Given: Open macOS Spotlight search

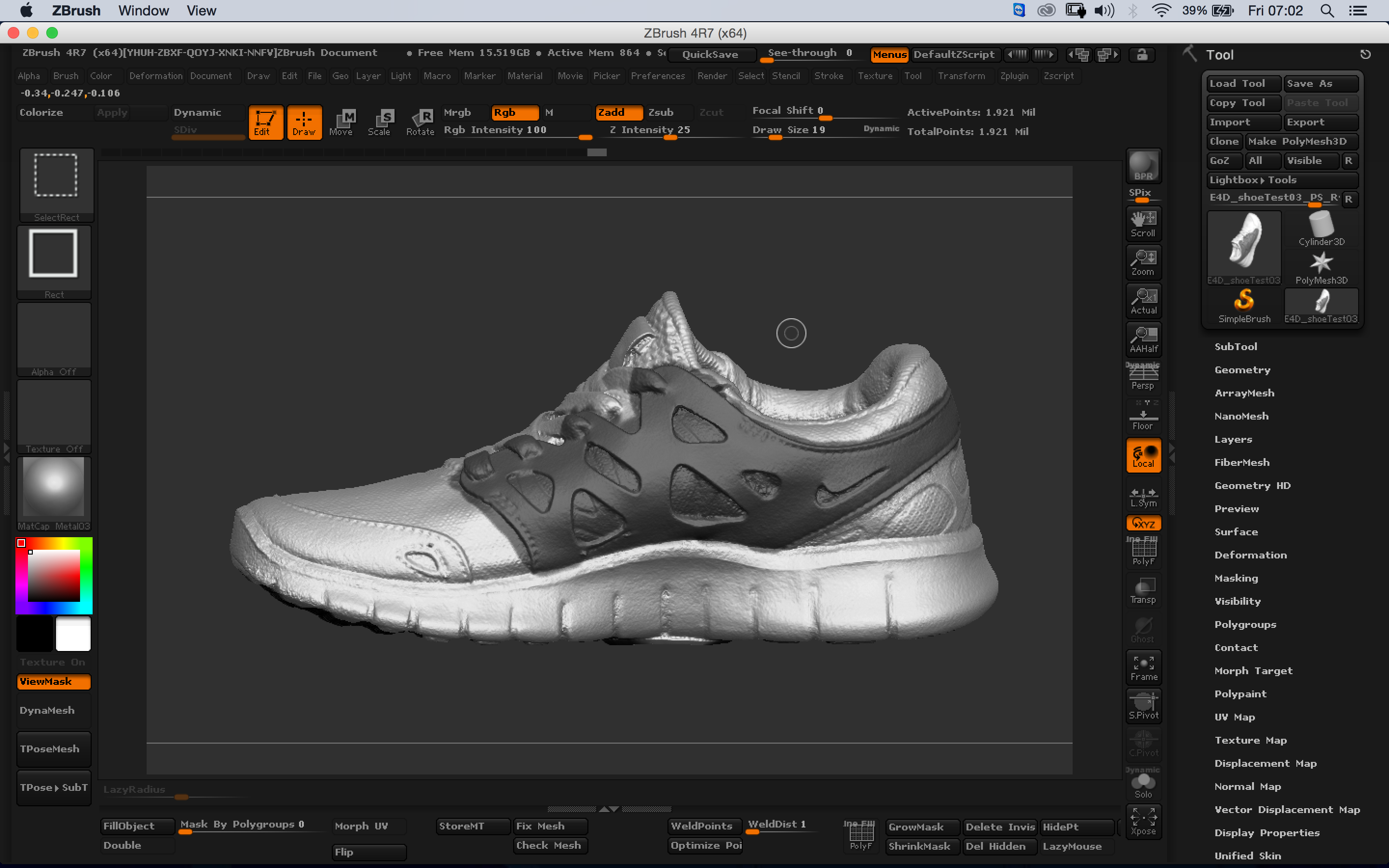Looking at the screenshot, I should 1326,10.
